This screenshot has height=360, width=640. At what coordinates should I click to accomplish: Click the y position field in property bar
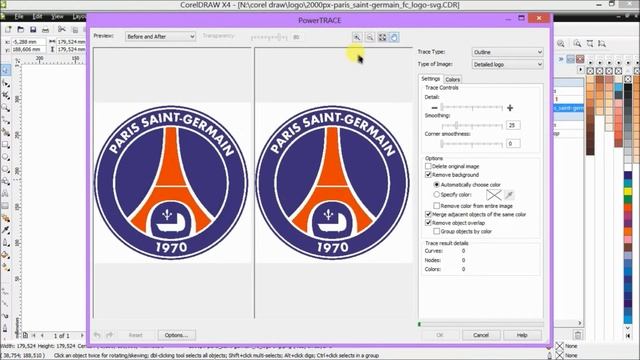(x=28, y=49)
